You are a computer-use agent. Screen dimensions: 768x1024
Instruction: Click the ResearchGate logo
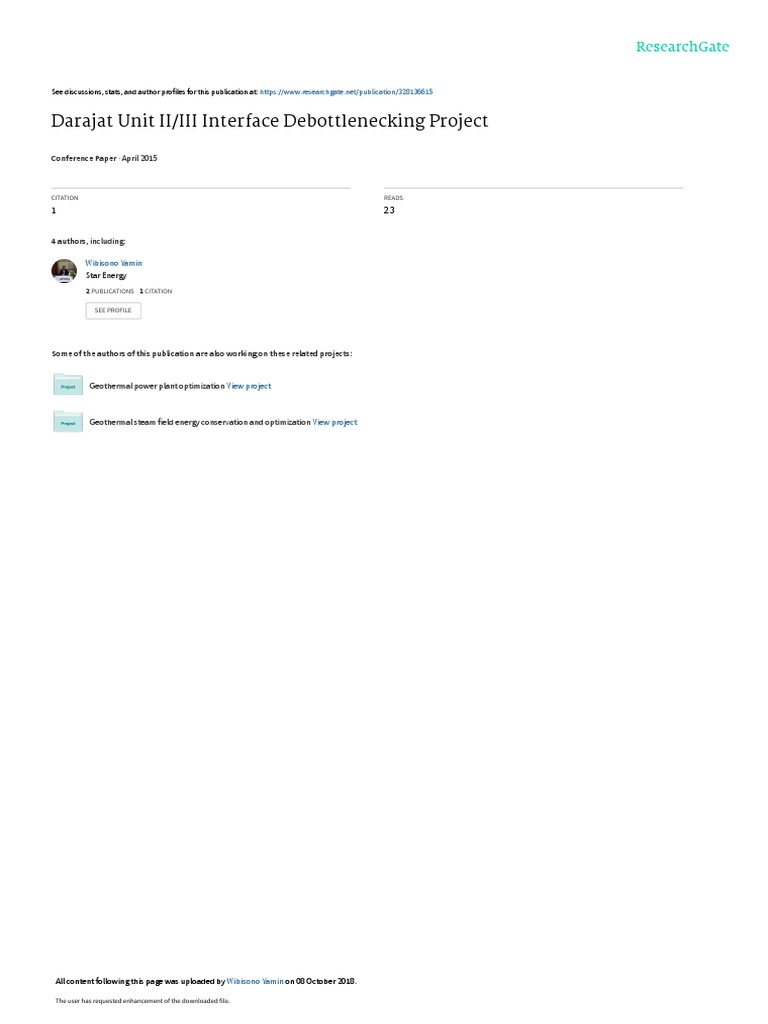click(x=682, y=46)
